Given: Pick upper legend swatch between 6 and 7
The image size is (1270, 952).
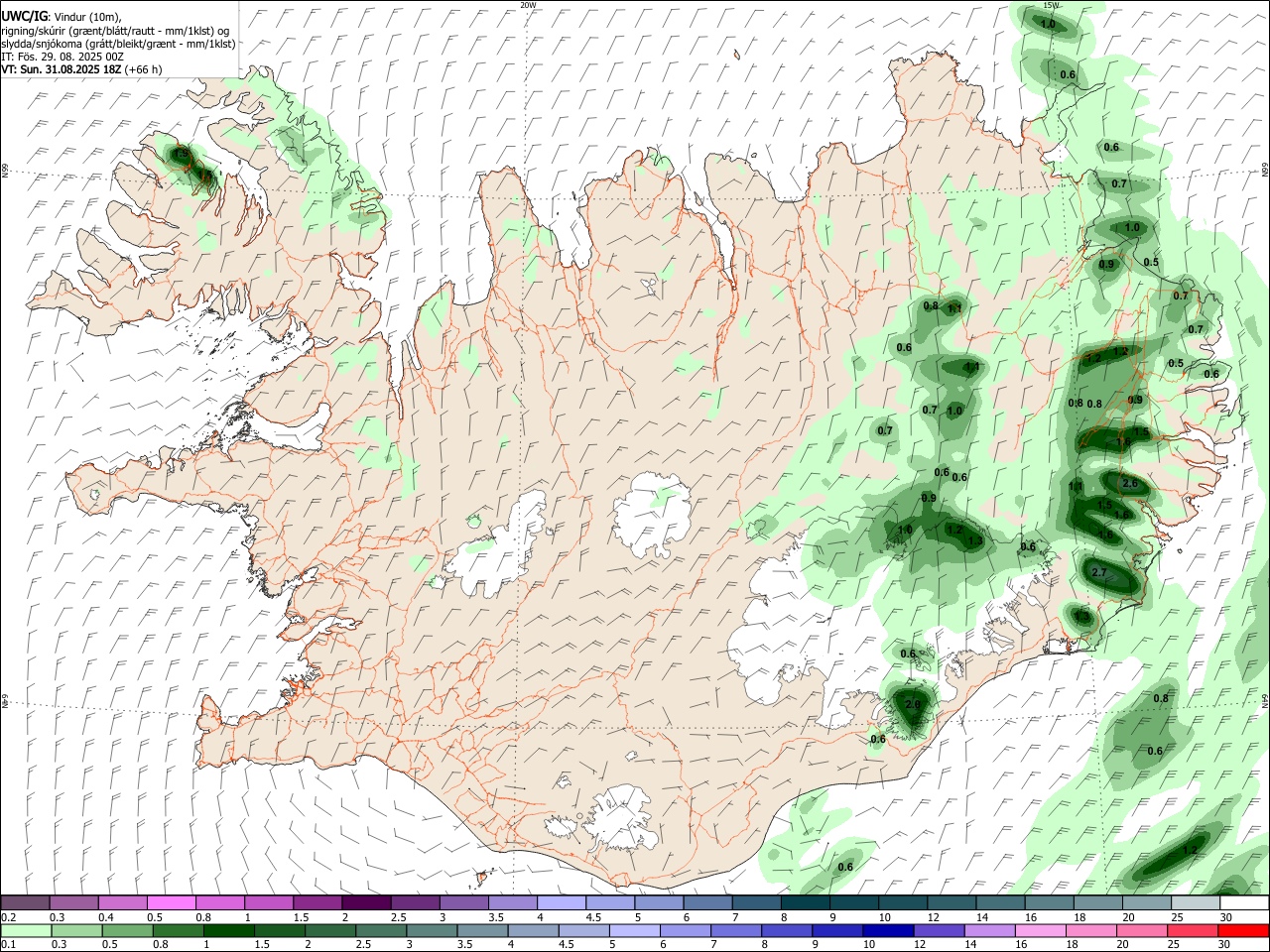Looking at the screenshot, I should click(707, 903).
